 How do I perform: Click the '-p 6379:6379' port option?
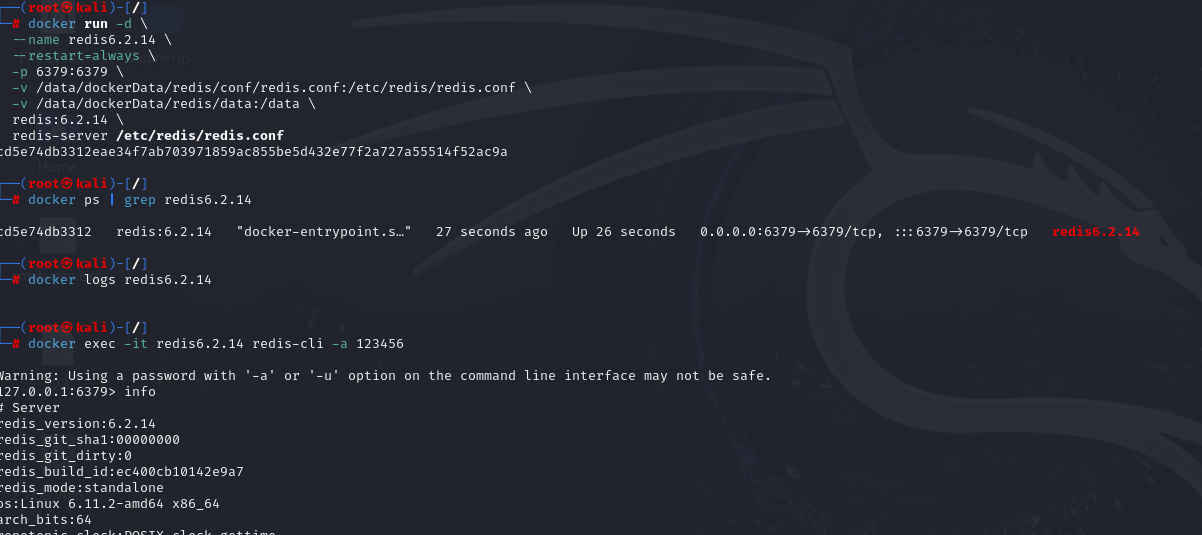coord(68,72)
